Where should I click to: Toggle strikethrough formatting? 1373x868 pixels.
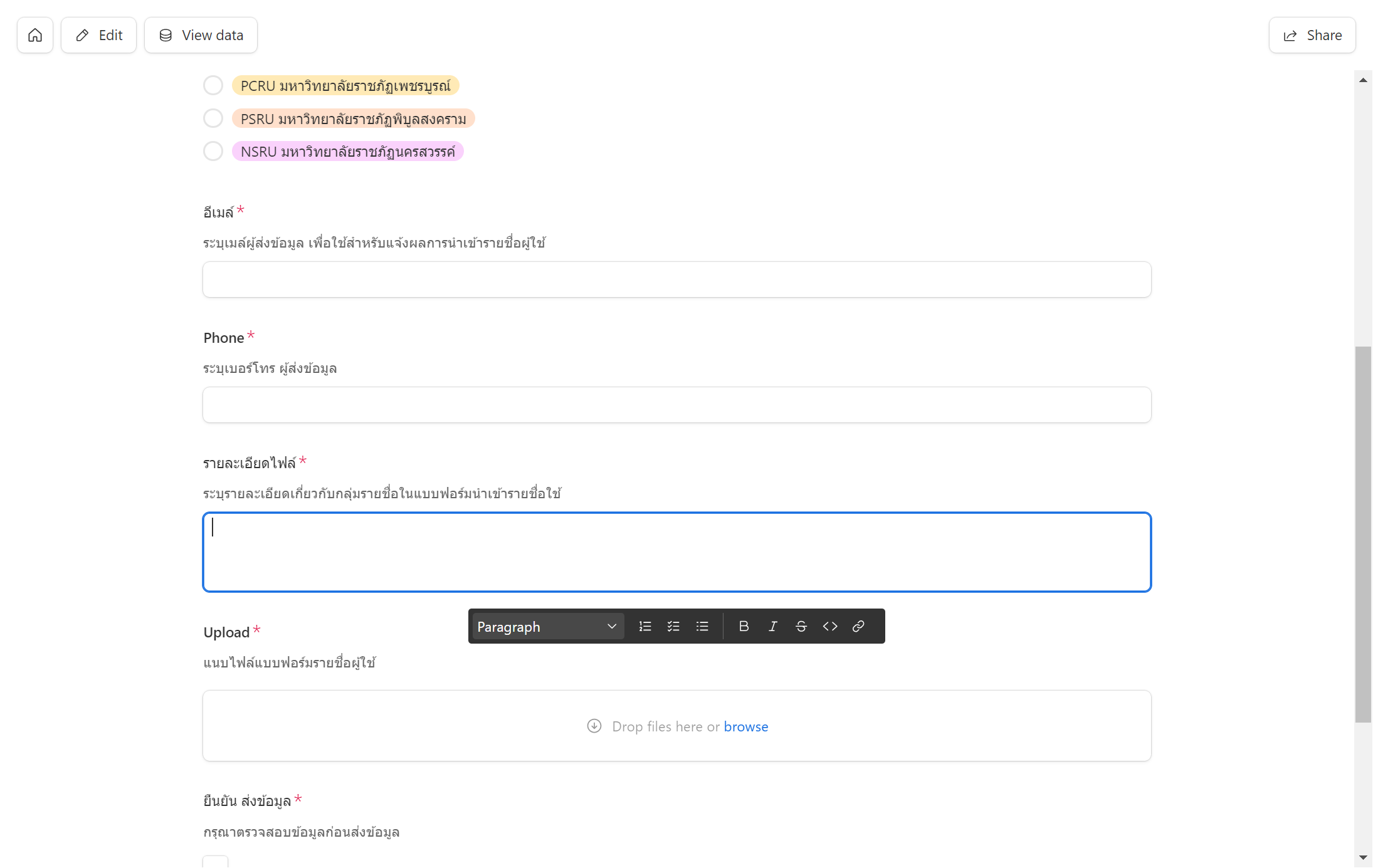(x=801, y=626)
